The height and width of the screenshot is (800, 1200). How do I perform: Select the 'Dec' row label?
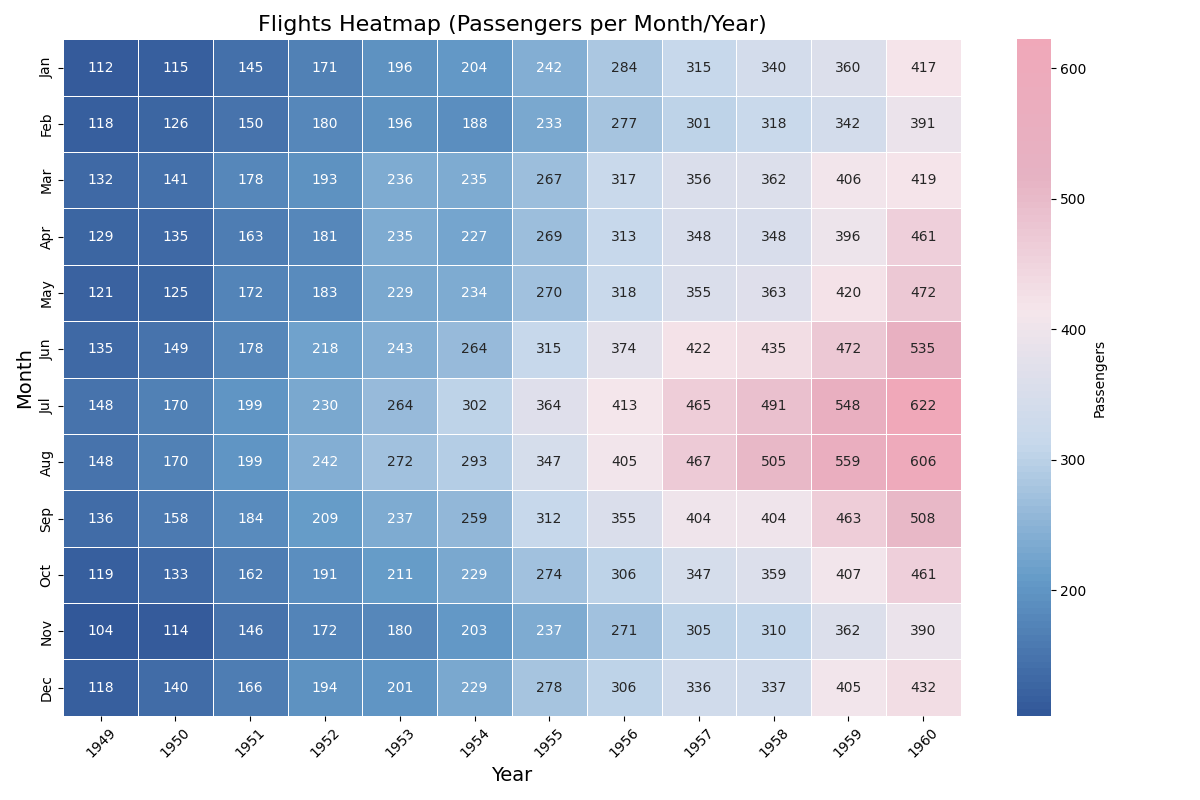(x=46, y=688)
